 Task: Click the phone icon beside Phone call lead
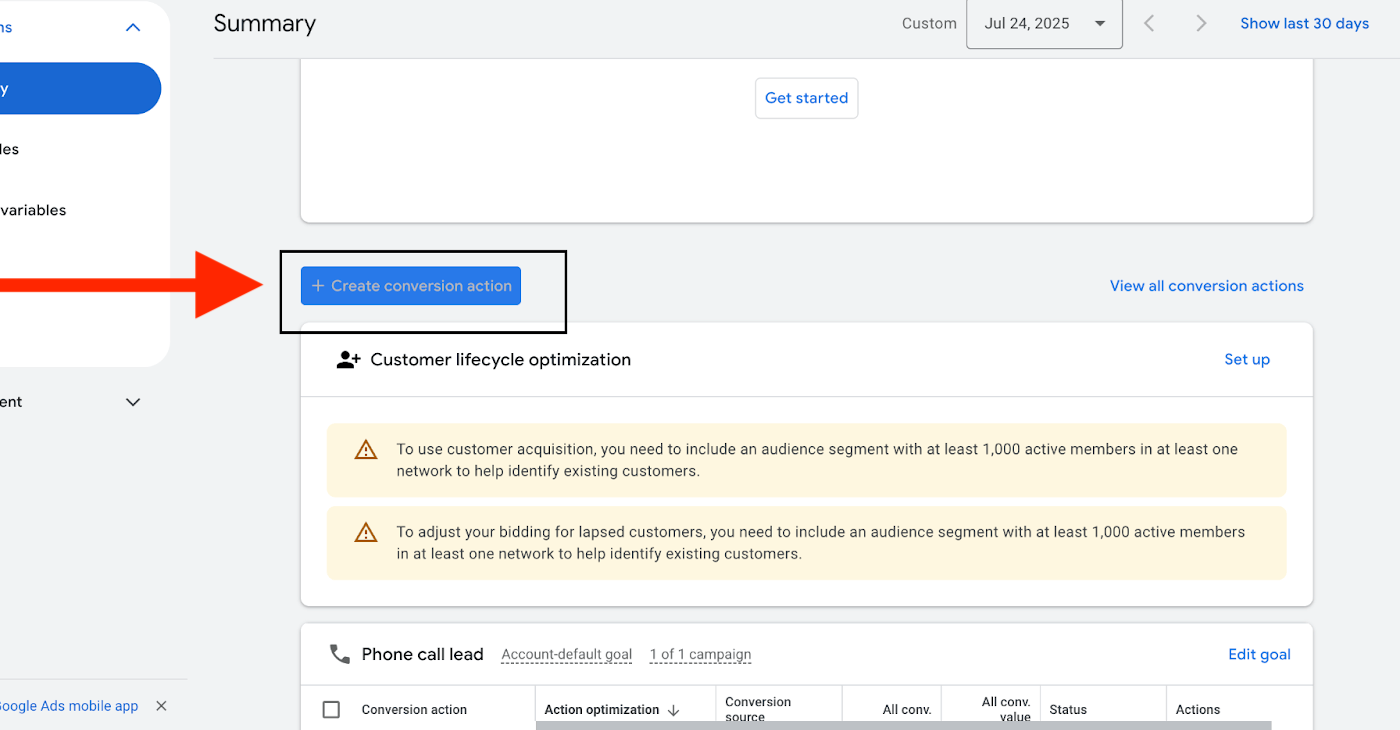pos(339,653)
